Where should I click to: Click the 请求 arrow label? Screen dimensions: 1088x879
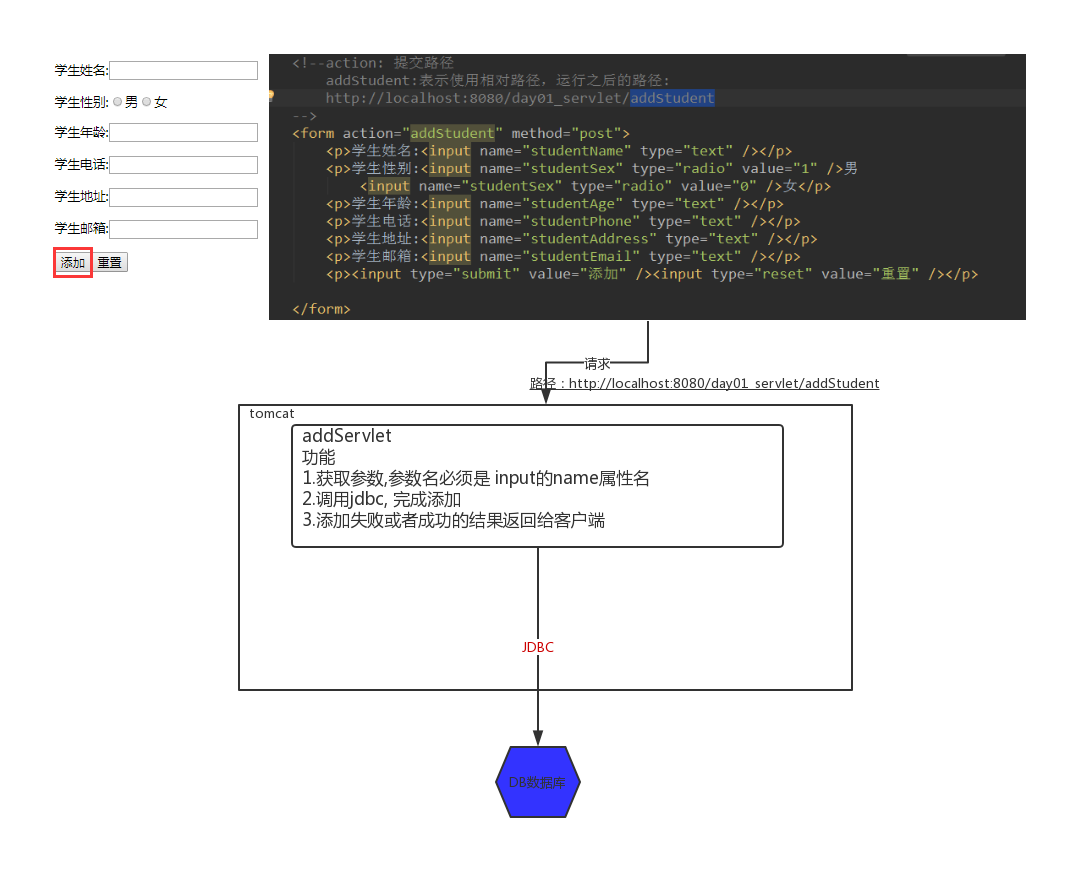(597, 363)
